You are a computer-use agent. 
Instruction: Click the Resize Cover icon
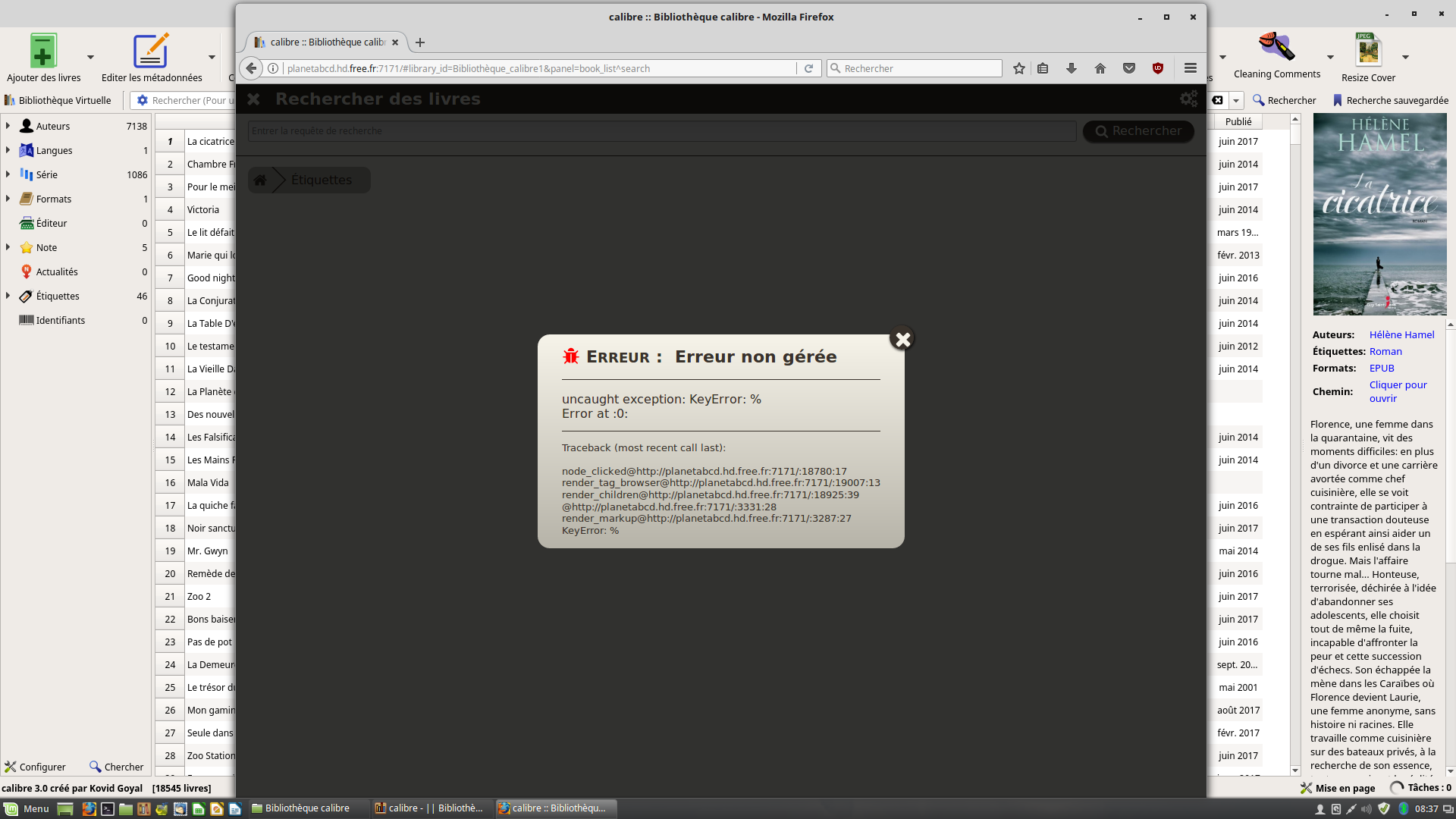click(x=1368, y=50)
